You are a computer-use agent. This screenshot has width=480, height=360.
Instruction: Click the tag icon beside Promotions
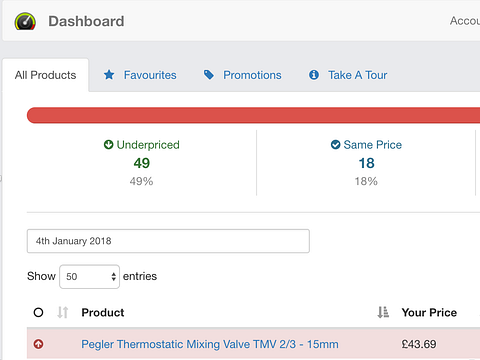click(209, 75)
